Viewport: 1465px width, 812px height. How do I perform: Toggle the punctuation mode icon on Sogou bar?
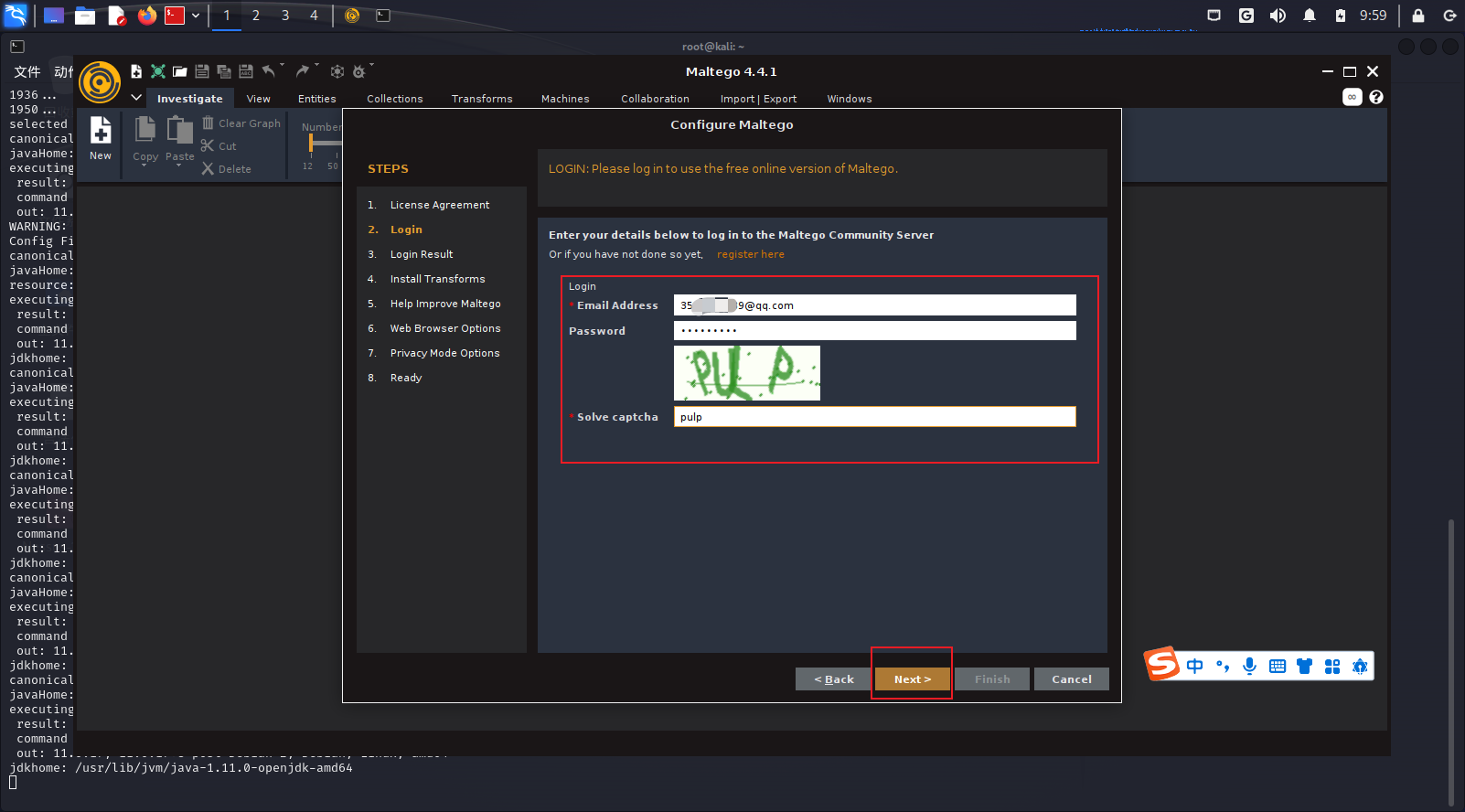click(x=1223, y=667)
